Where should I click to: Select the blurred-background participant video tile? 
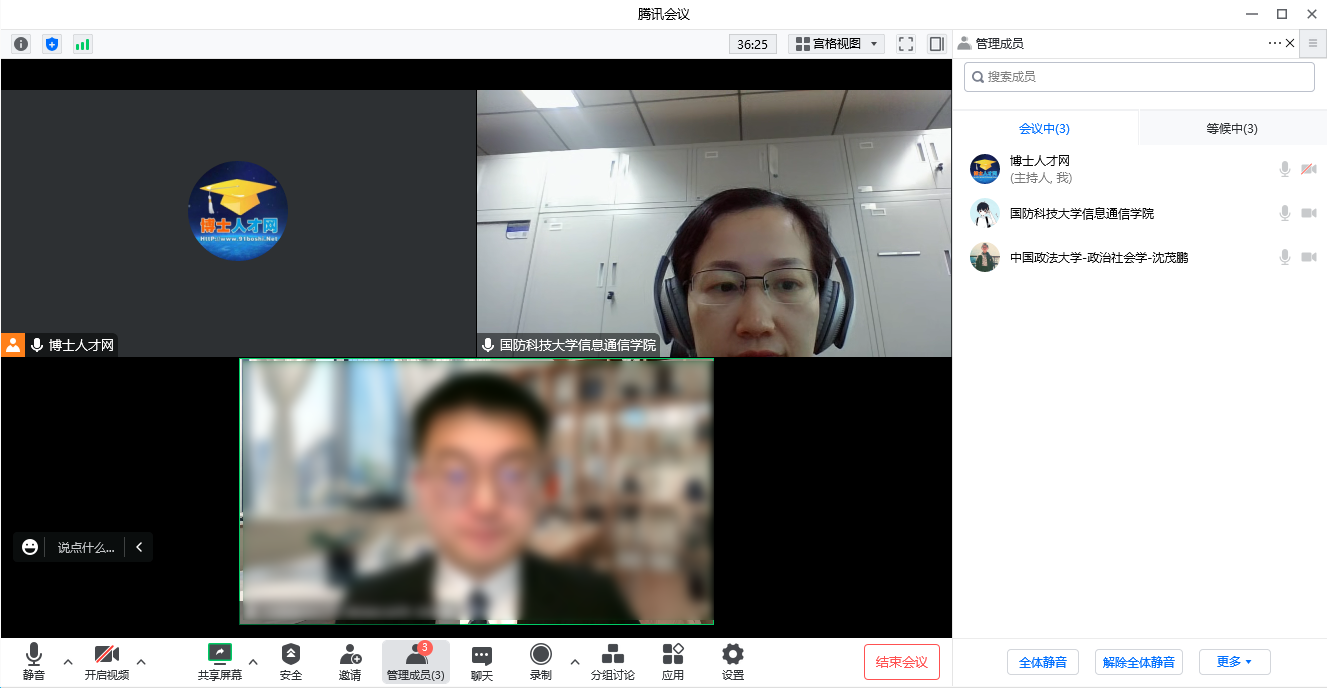[476, 491]
